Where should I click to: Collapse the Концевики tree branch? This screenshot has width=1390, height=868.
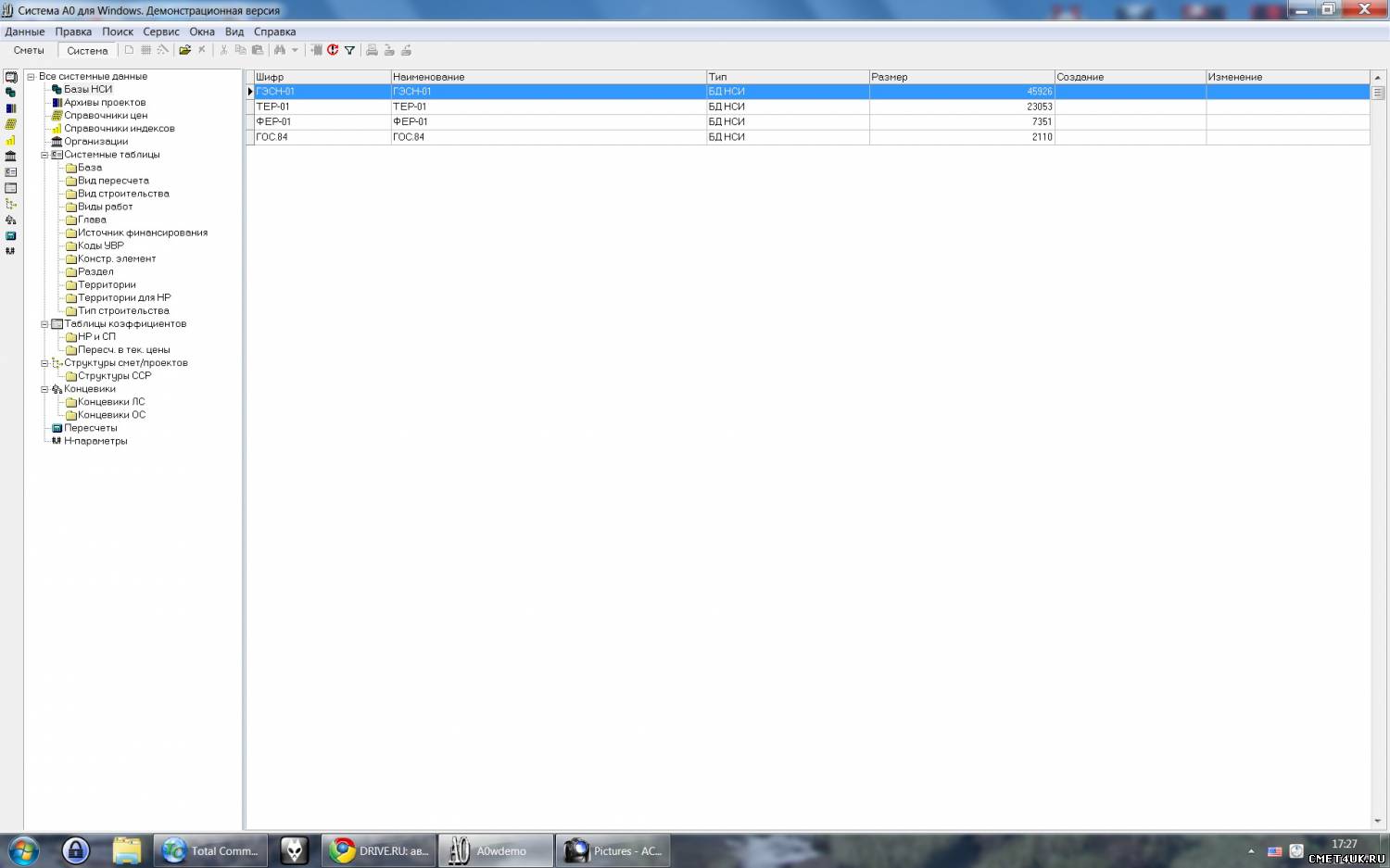pos(44,389)
